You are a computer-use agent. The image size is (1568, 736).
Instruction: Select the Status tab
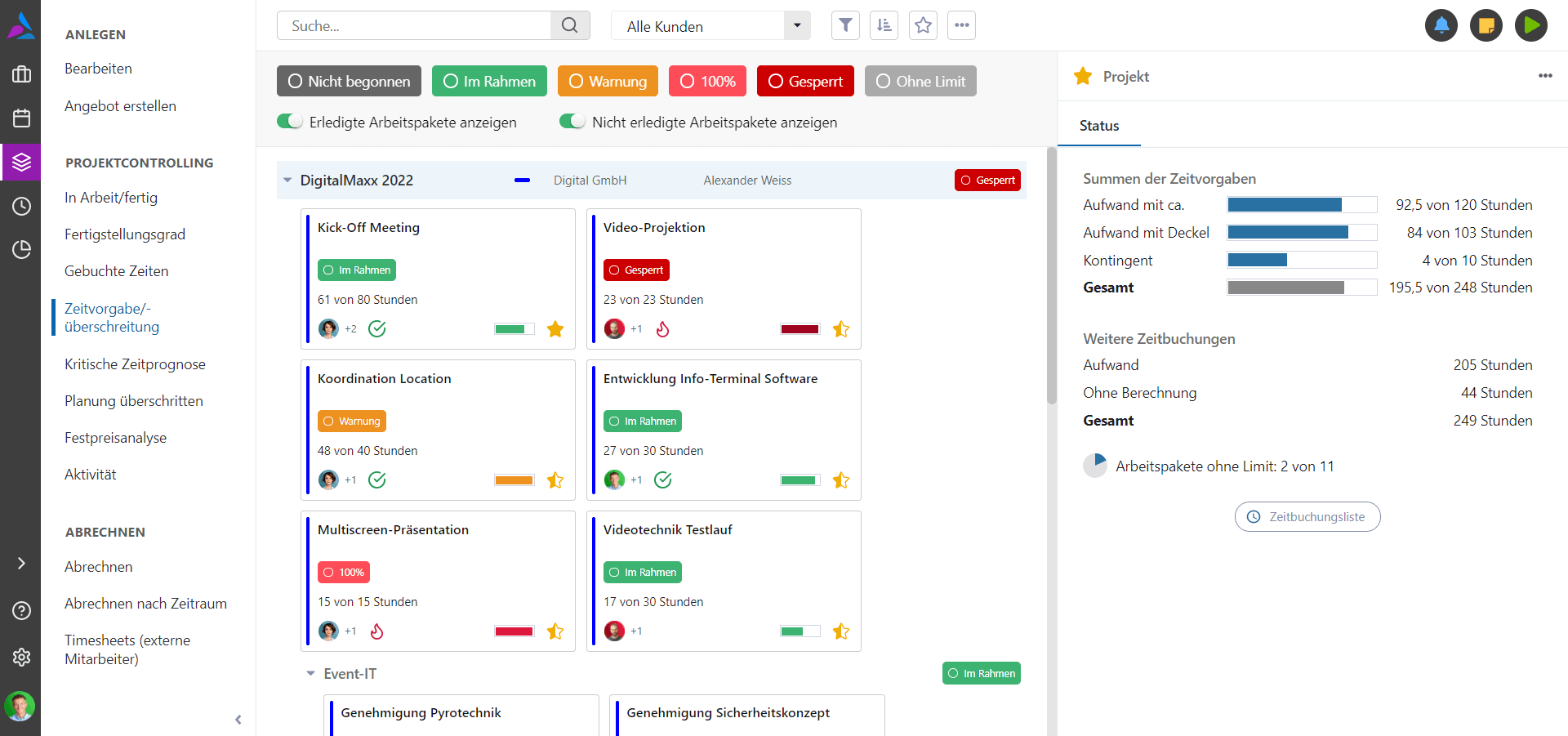point(1098,126)
